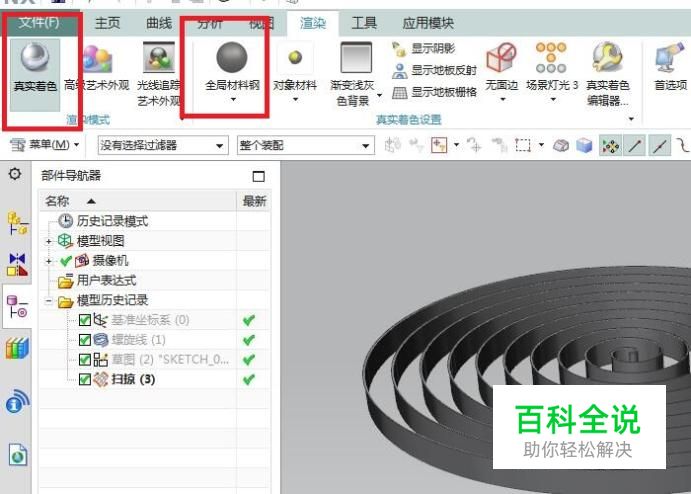
Task: Uncheck Datum Coordinate System (基准坐标系) feature
Action: click(85, 320)
